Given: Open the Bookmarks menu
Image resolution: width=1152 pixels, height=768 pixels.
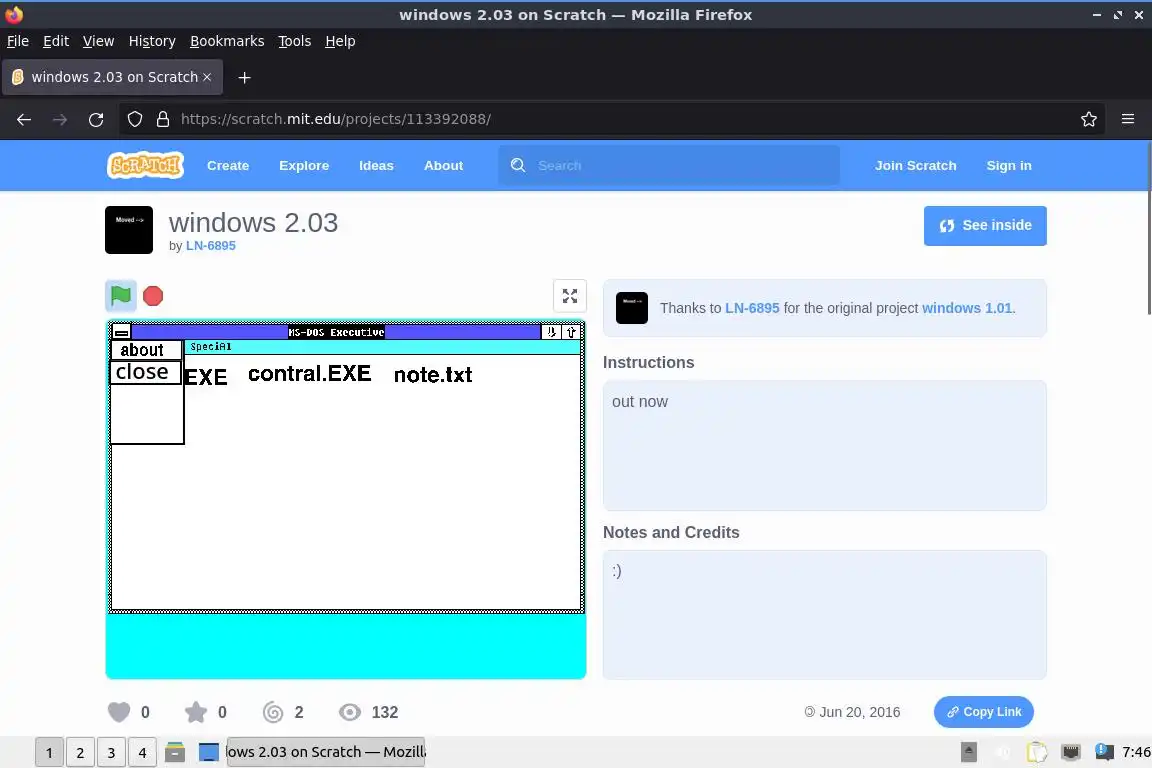Looking at the screenshot, I should (x=227, y=41).
